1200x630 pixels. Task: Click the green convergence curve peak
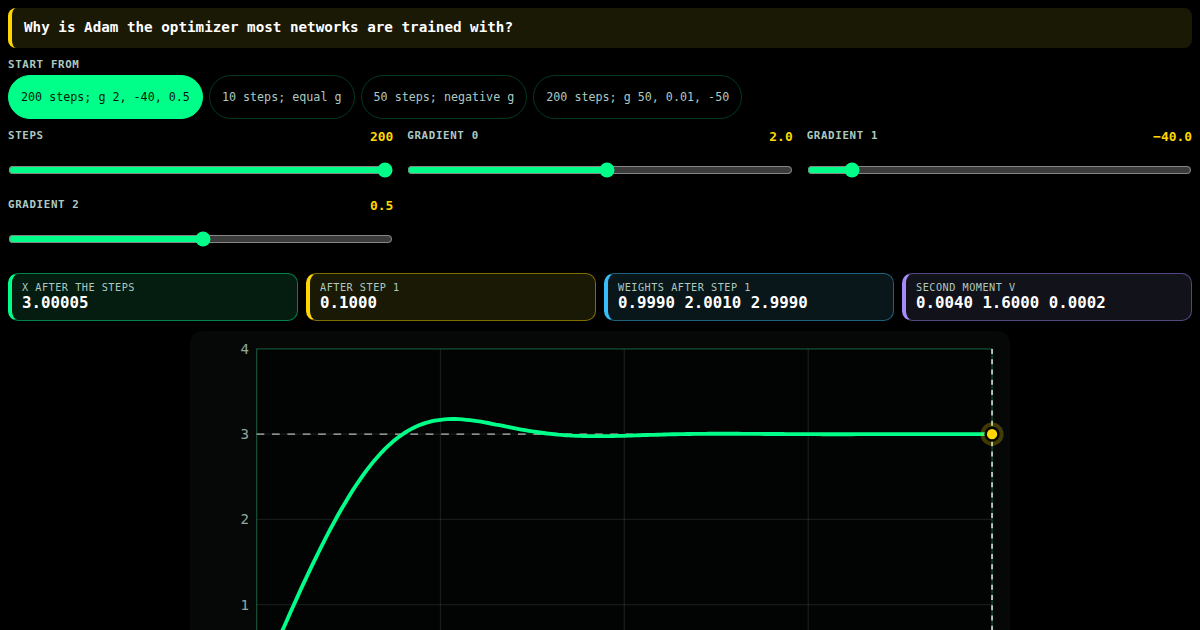click(x=452, y=418)
